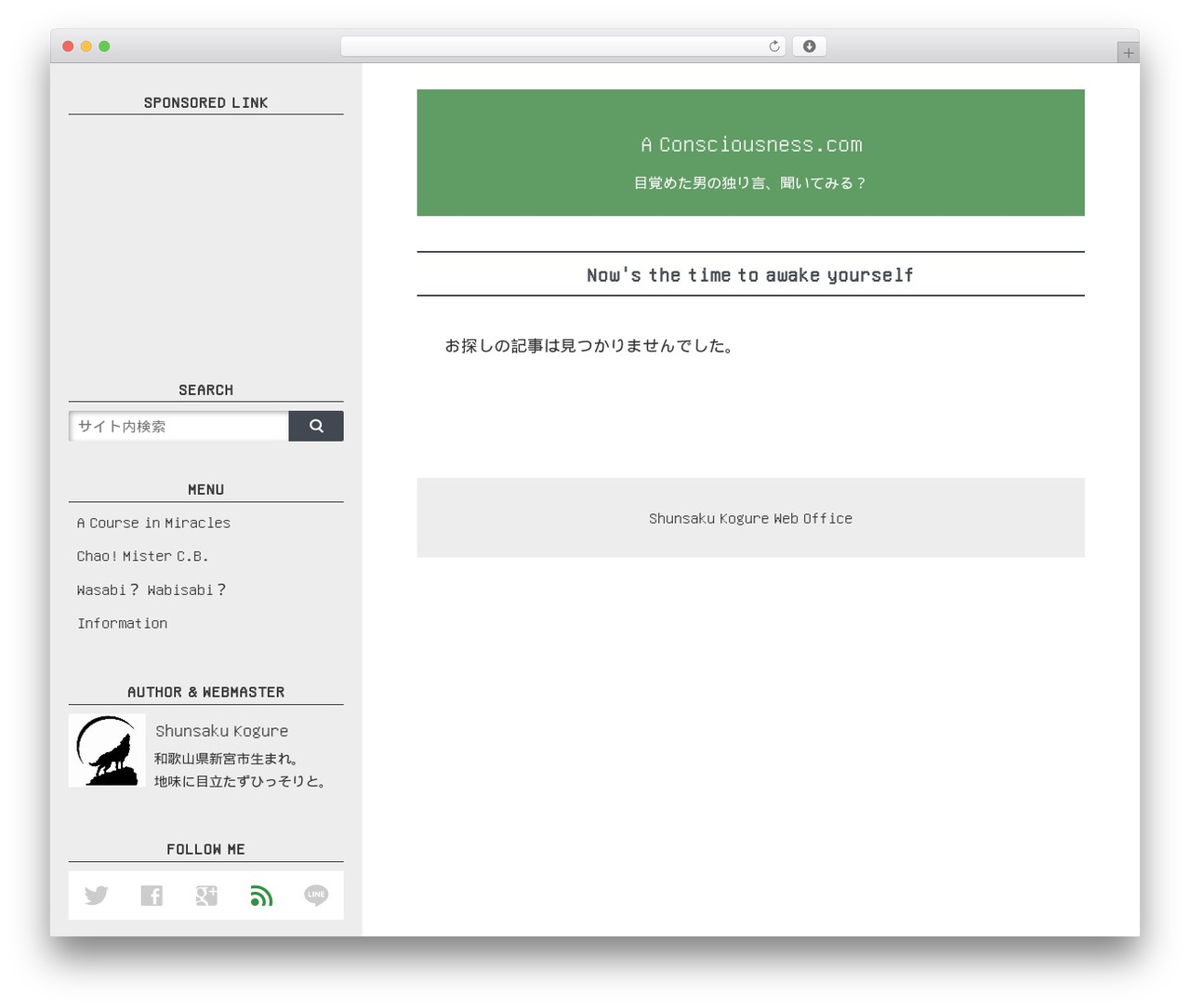Click the 'Now's the time to awake yourself' heading
Screen dimensions: 1190x1008
click(750, 274)
